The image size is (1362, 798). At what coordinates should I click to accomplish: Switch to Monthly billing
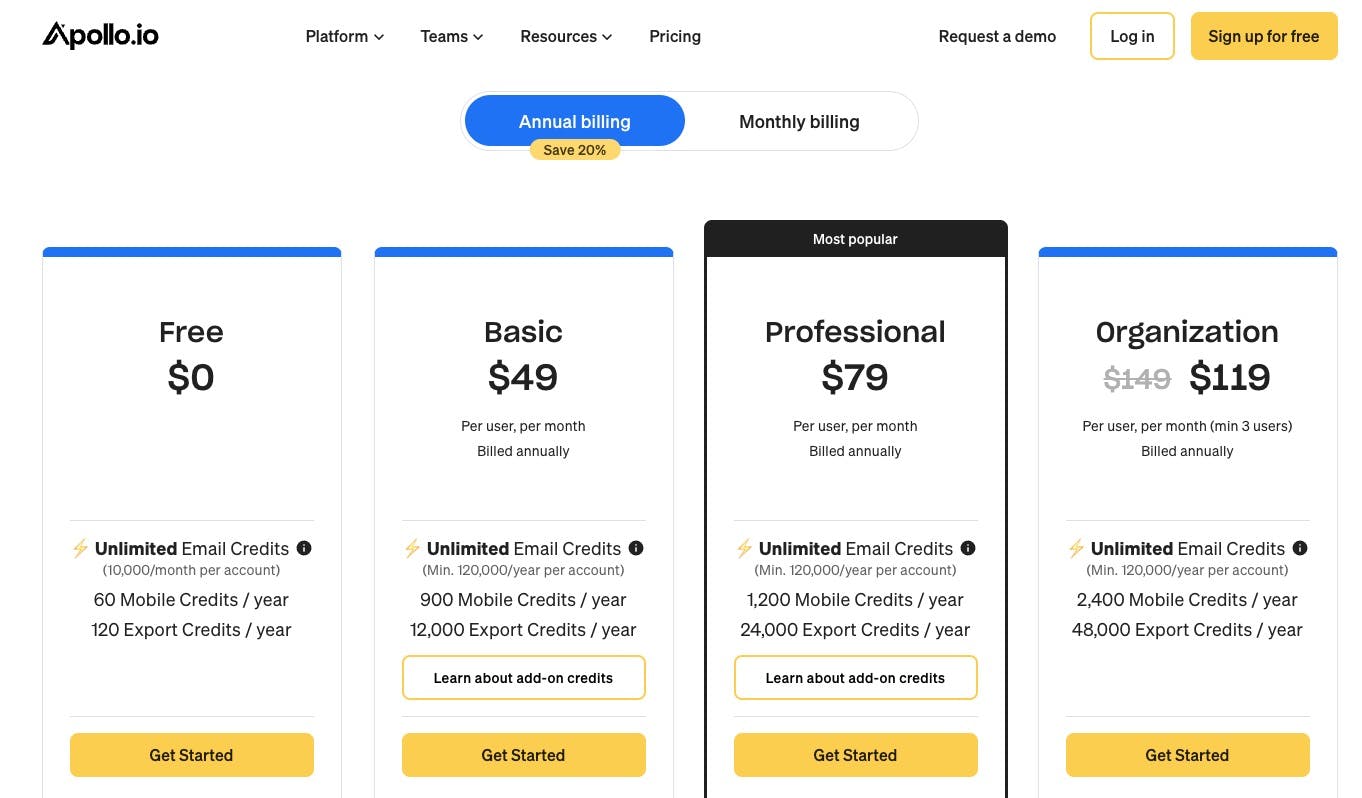(799, 122)
